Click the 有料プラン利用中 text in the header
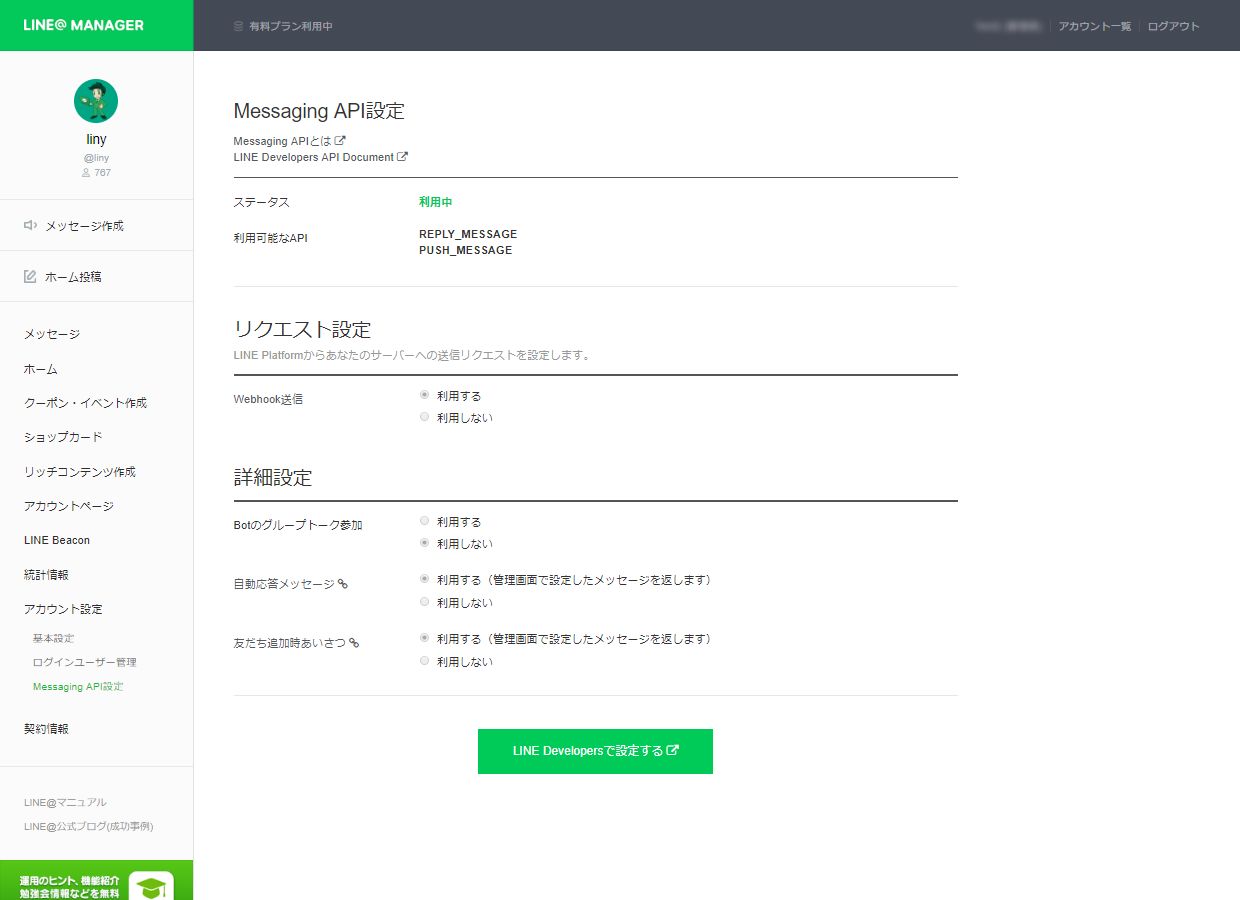Screen dimensions: 1240x900 click(291, 26)
